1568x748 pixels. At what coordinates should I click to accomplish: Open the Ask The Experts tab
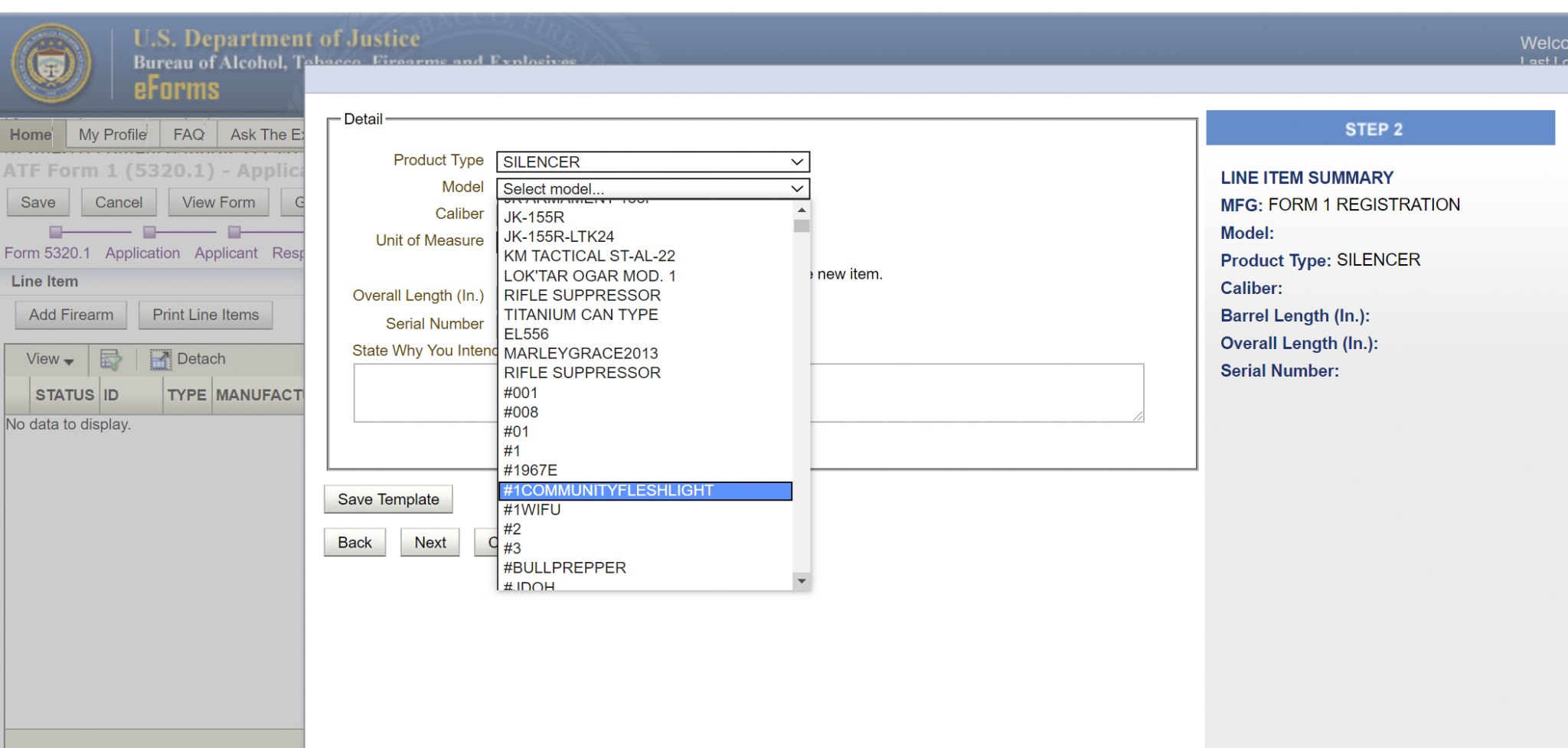coord(263,135)
